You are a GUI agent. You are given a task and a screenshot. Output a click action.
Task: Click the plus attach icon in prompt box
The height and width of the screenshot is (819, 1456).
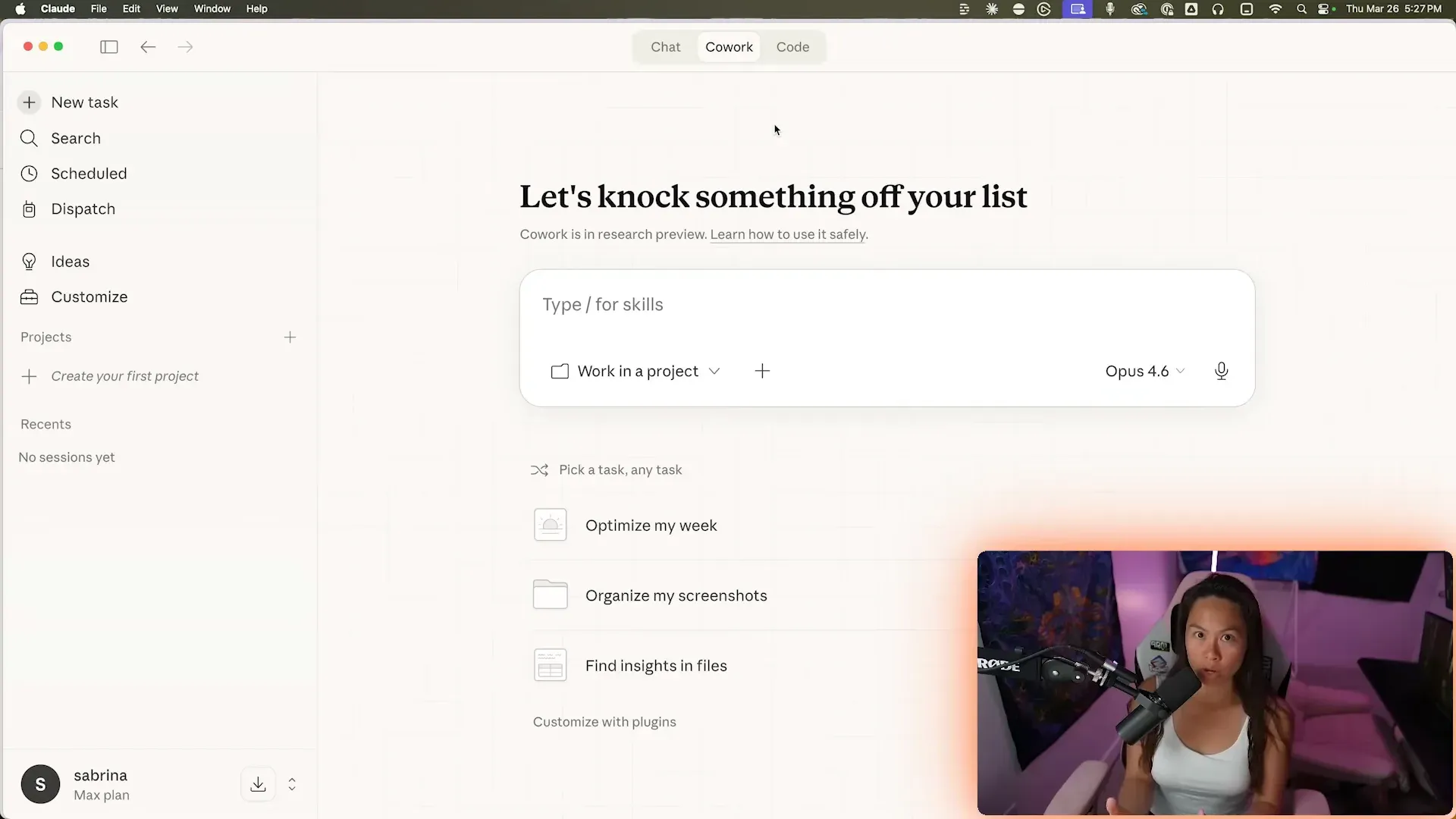762,371
